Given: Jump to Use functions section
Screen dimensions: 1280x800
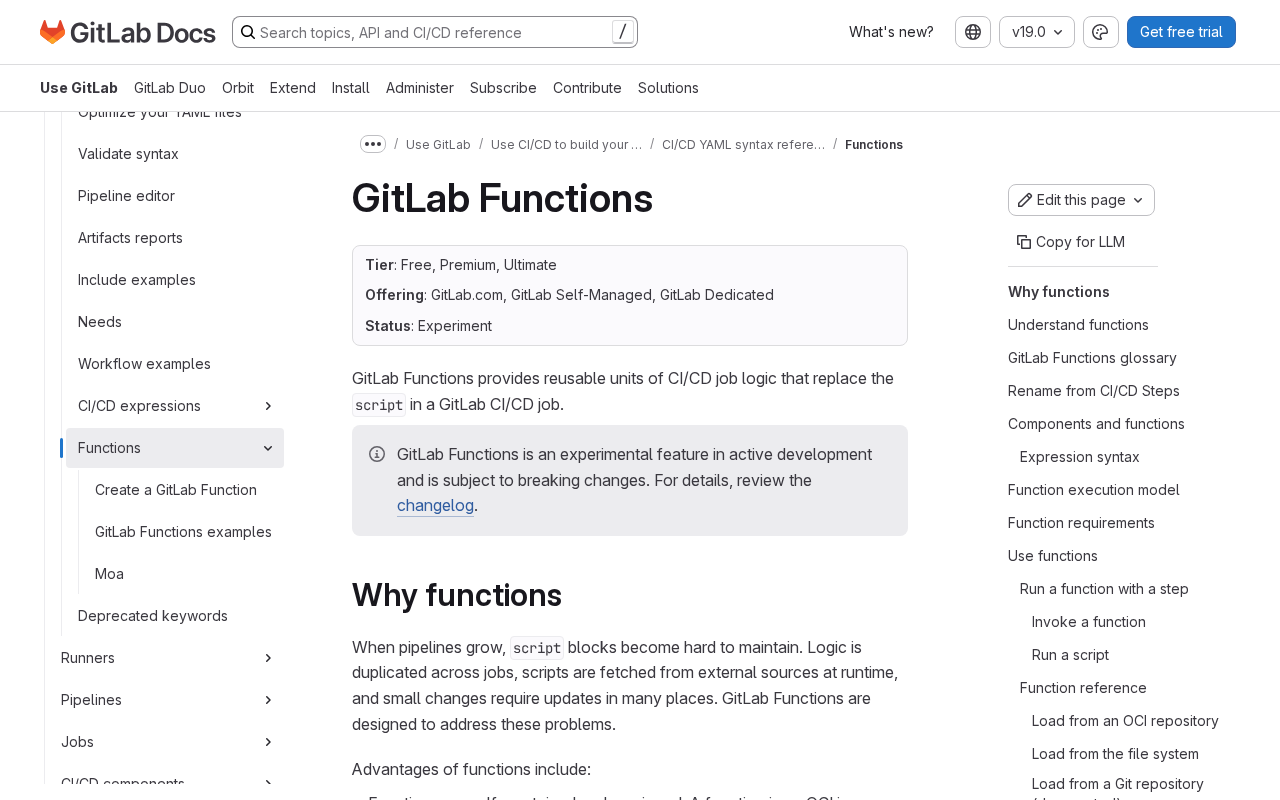Looking at the screenshot, I should click(x=1053, y=556).
